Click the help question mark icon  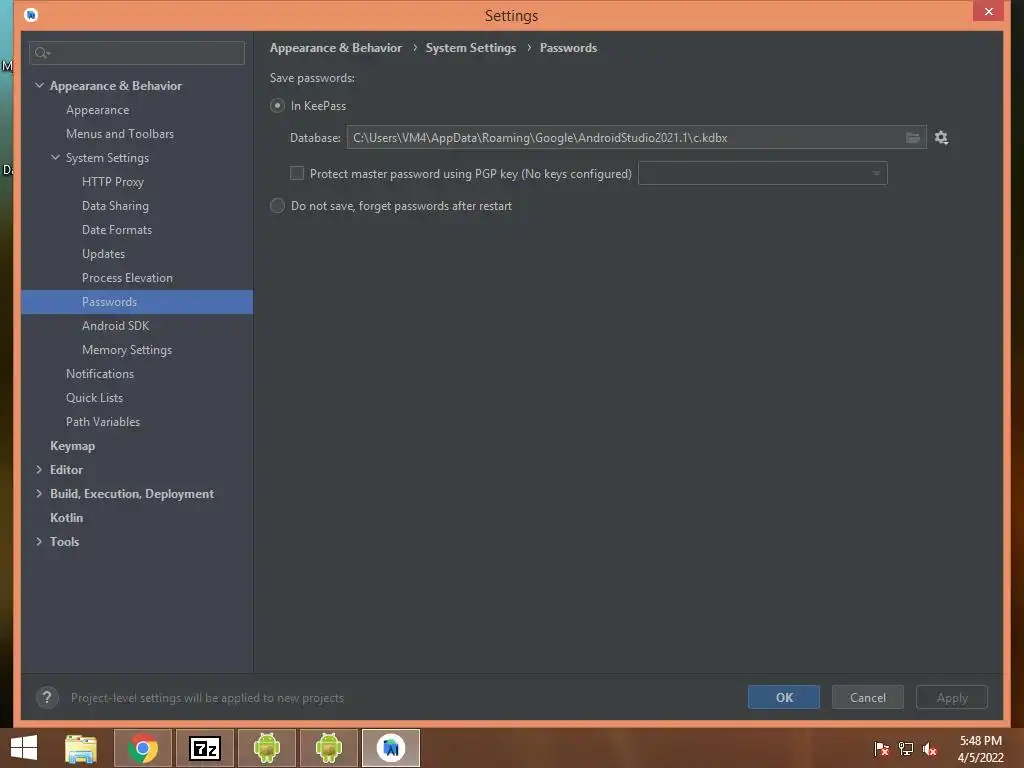(x=47, y=697)
